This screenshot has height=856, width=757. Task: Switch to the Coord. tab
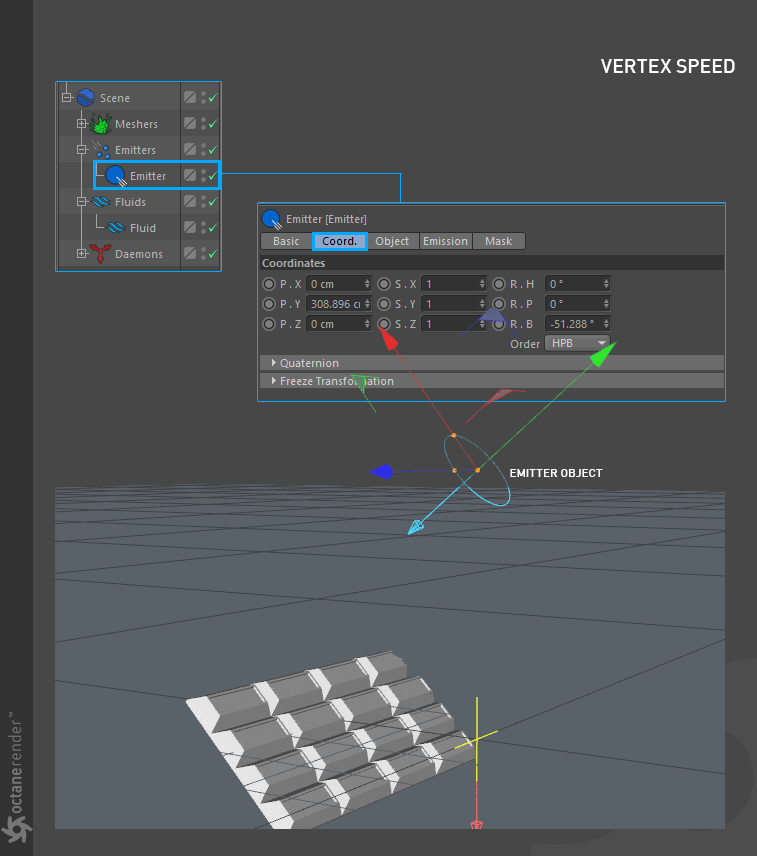point(339,241)
